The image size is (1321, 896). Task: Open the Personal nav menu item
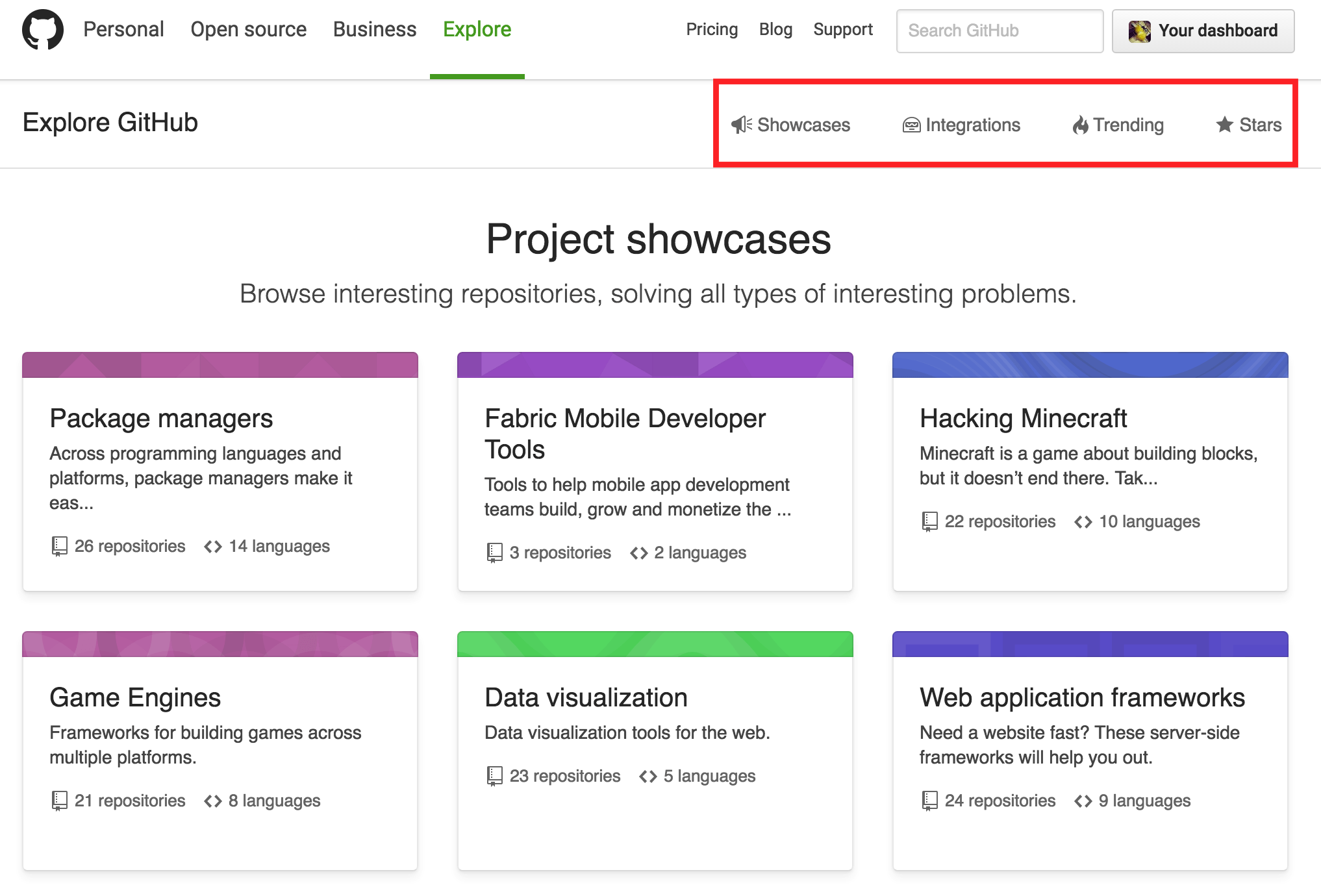click(x=123, y=29)
